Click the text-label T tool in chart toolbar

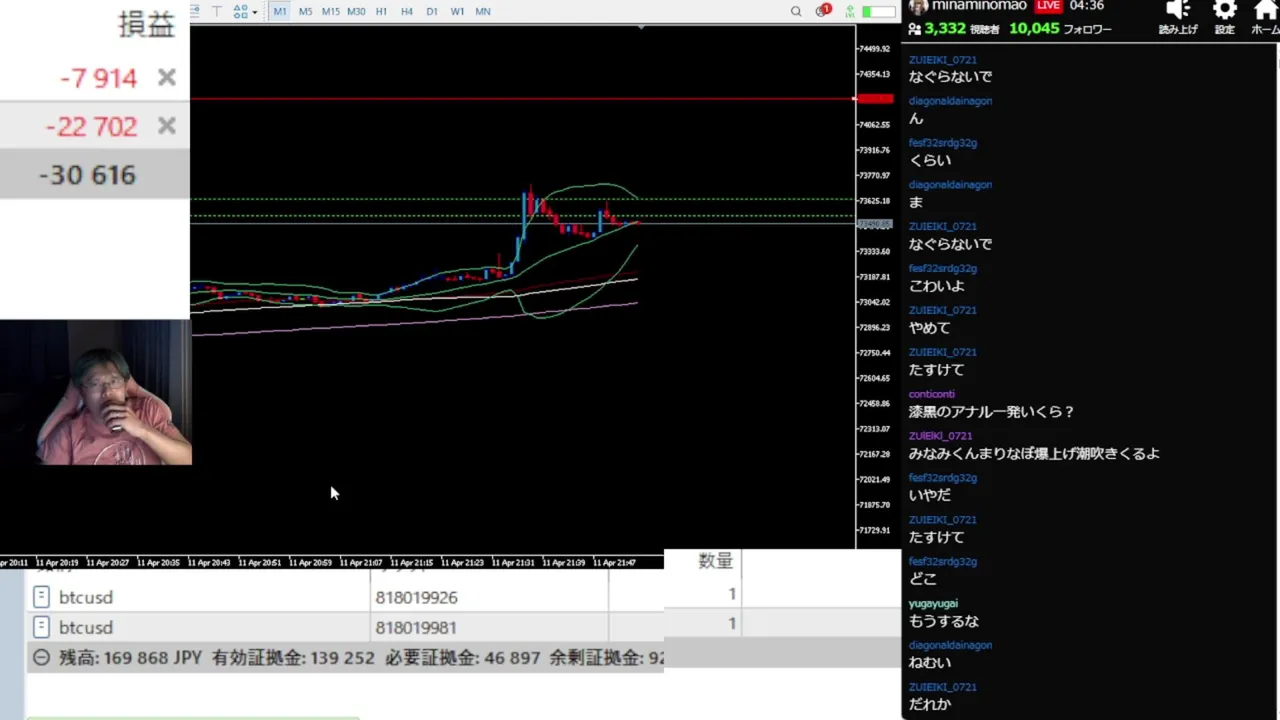(x=216, y=11)
